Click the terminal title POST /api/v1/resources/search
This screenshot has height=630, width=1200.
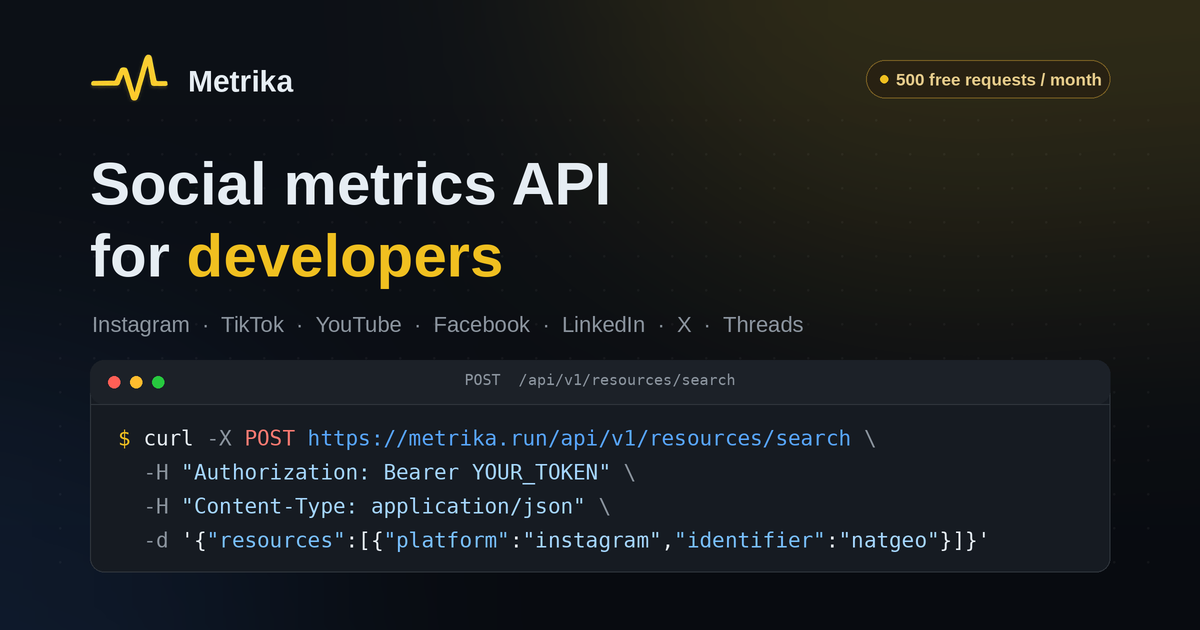coord(600,380)
